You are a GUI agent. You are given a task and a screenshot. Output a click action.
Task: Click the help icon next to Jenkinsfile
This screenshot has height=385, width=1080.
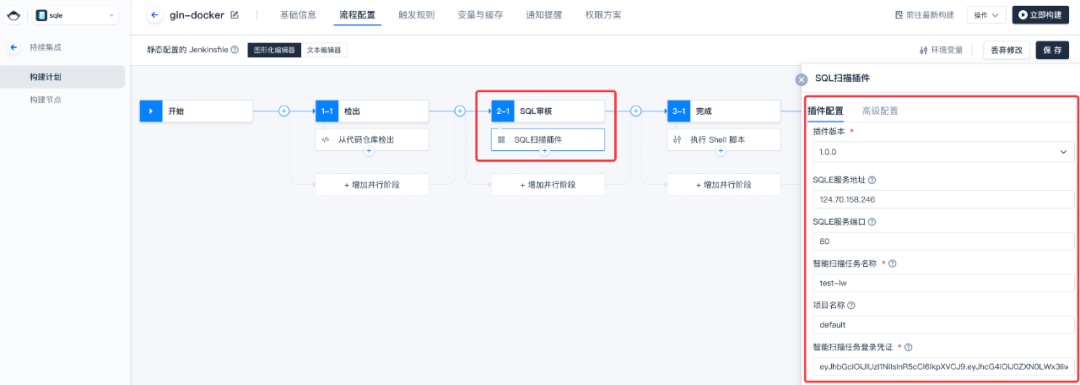[235, 50]
